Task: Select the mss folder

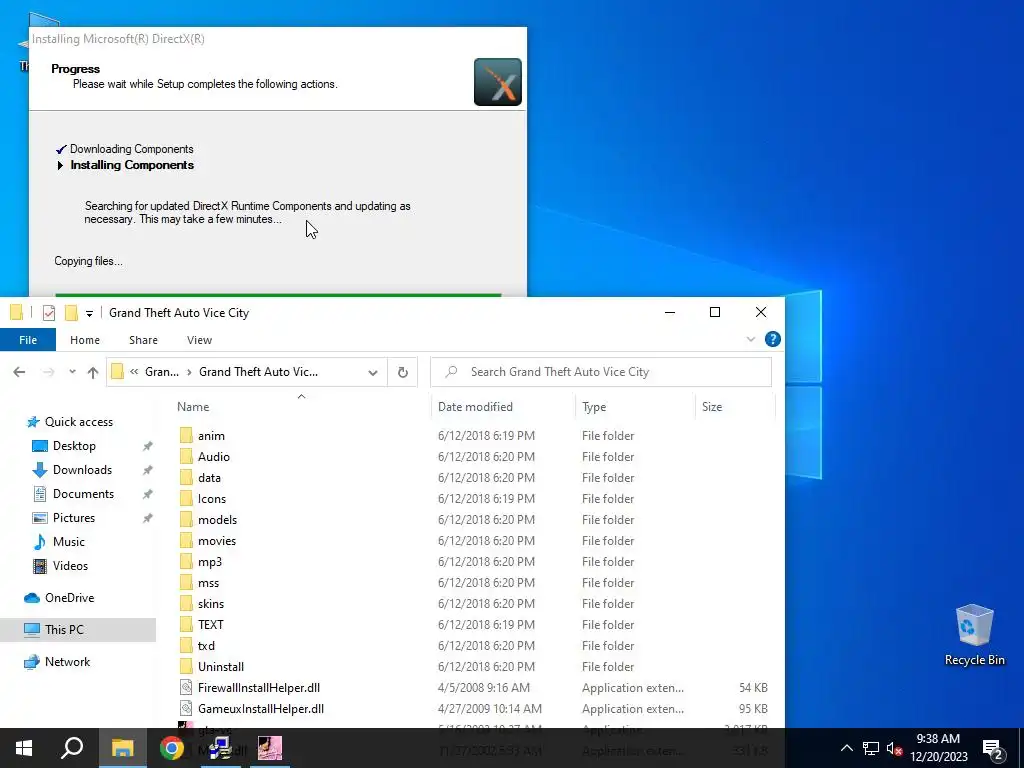Action: pyautogui.click(x=208, y=583)
